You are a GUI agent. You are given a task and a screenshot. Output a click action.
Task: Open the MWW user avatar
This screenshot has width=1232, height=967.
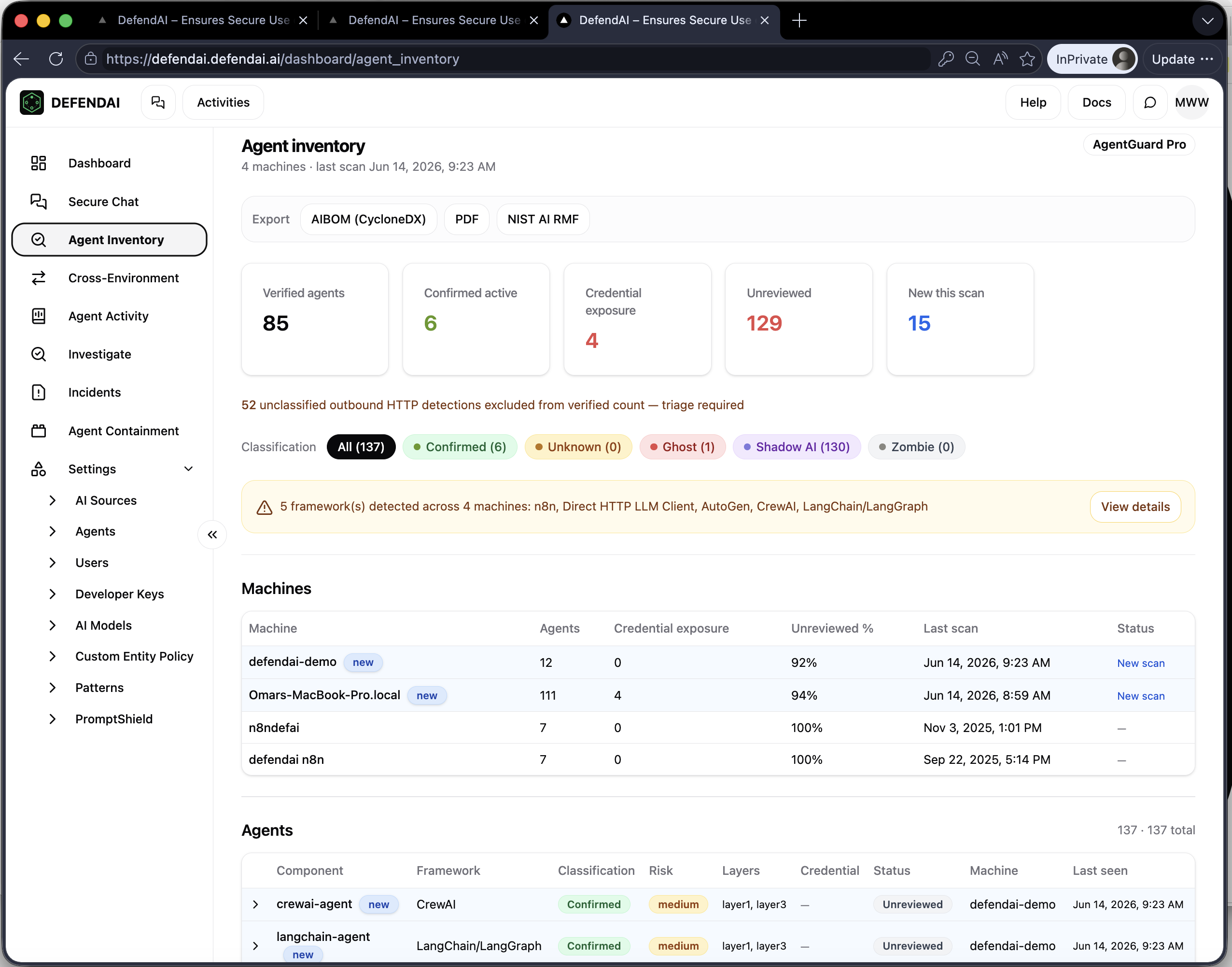(x=1192, y=102)
